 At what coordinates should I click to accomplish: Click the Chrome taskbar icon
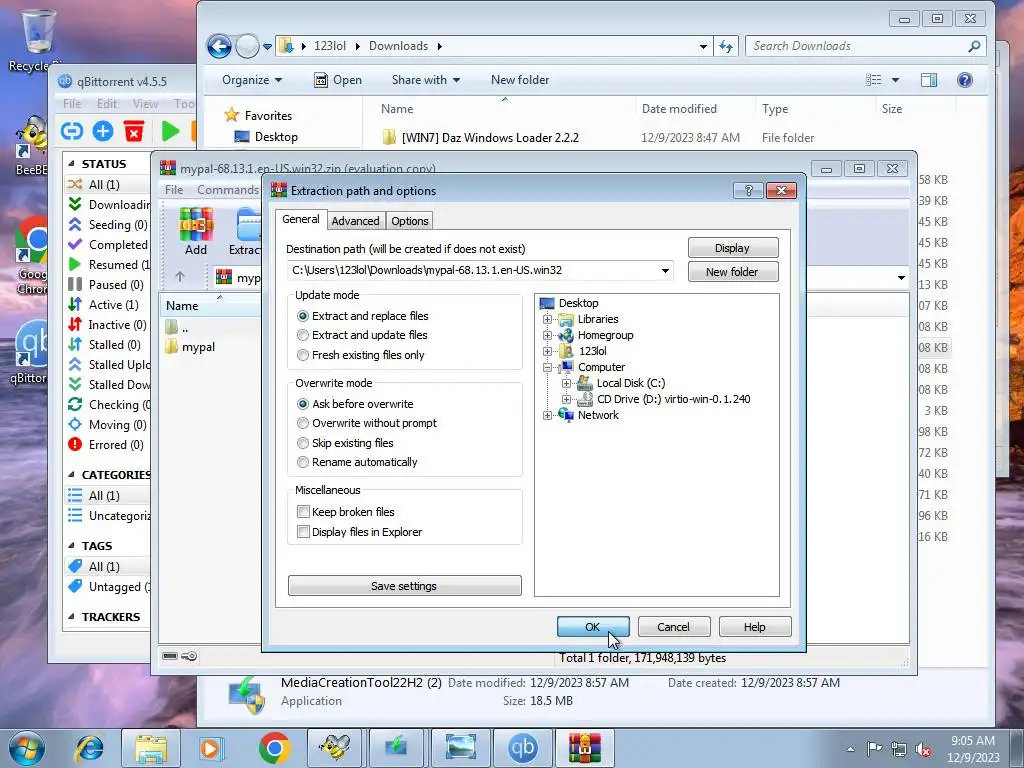(x=274, y=748)
